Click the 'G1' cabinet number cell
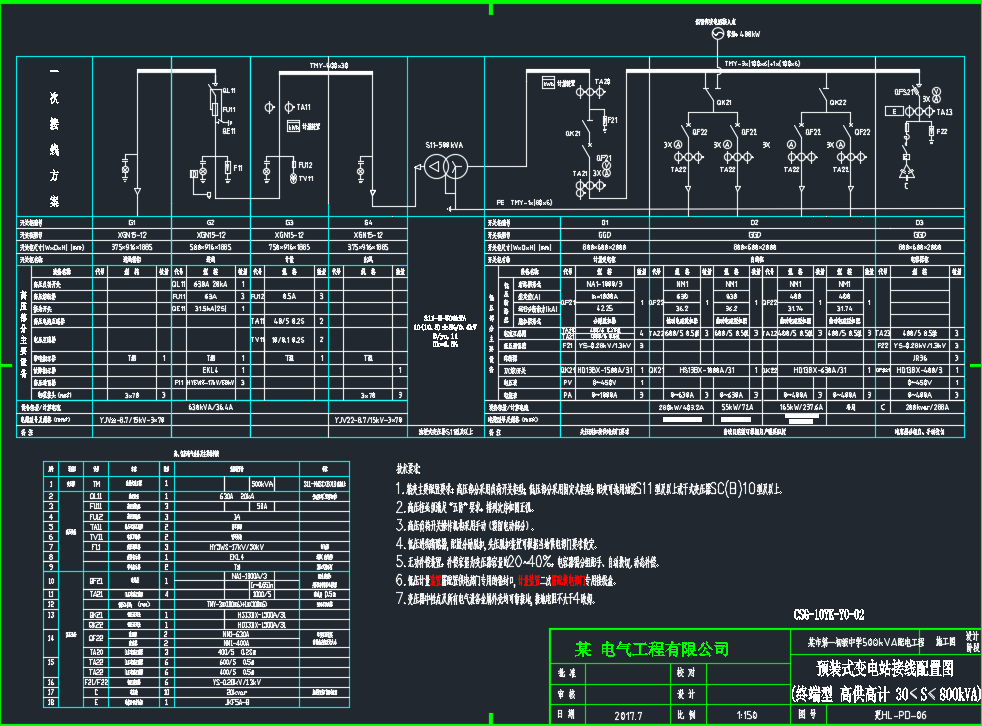The height and width of the screenshot is (726, 982). [x=132, y=222]
